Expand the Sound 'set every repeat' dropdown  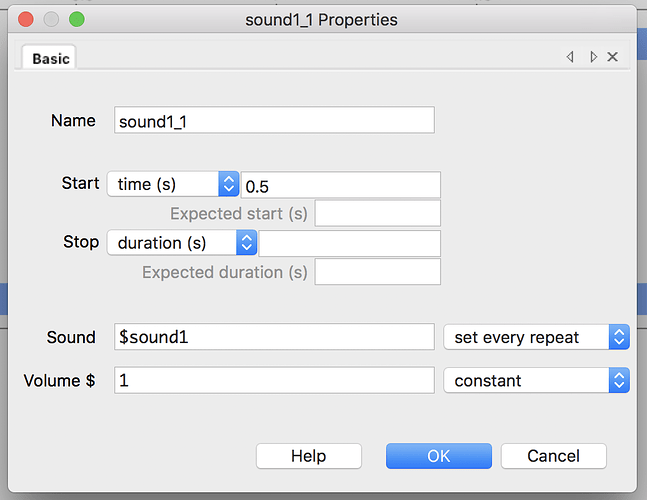[536, 337]
